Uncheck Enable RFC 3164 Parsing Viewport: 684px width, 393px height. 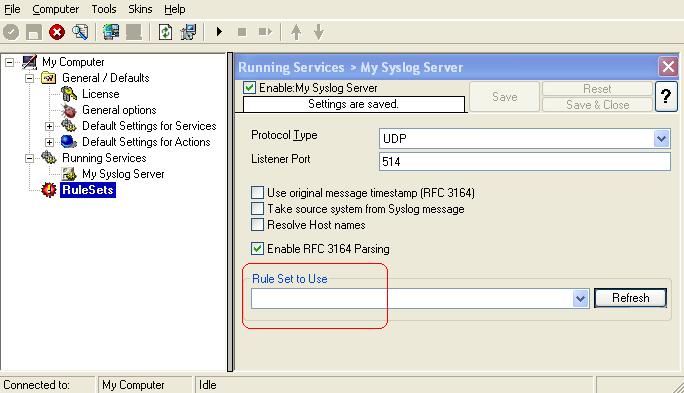pyautogui.click(x=257, y=249)
